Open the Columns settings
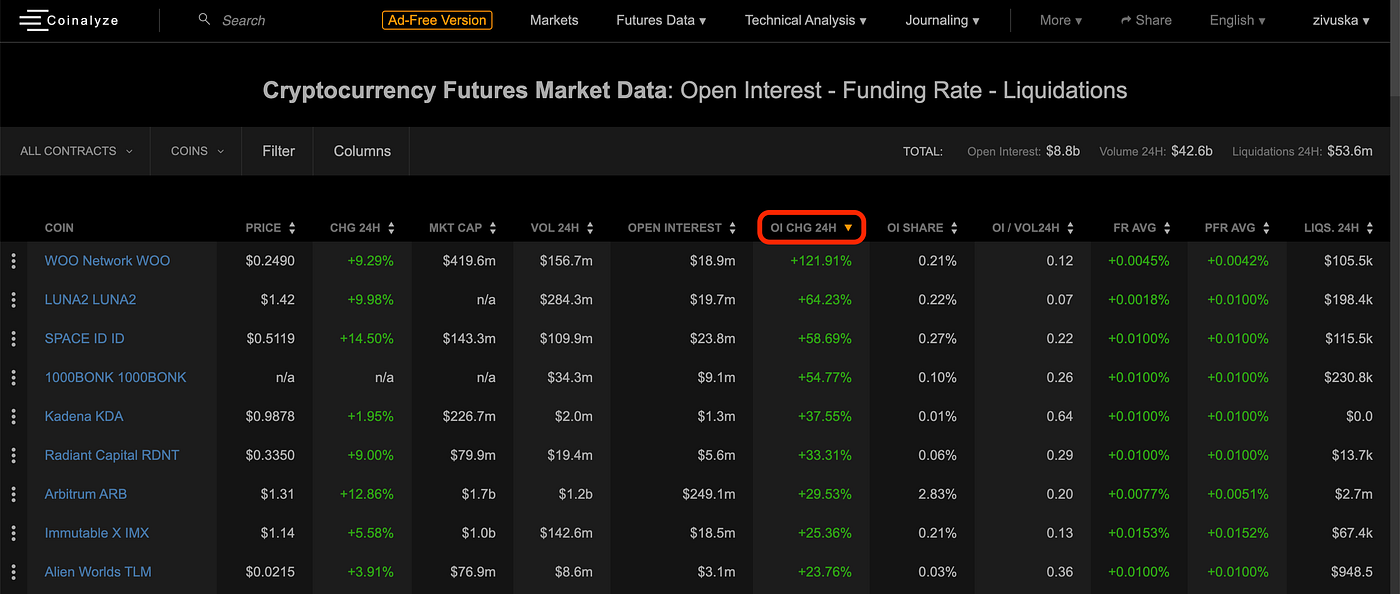 click(x=362, y=151)
